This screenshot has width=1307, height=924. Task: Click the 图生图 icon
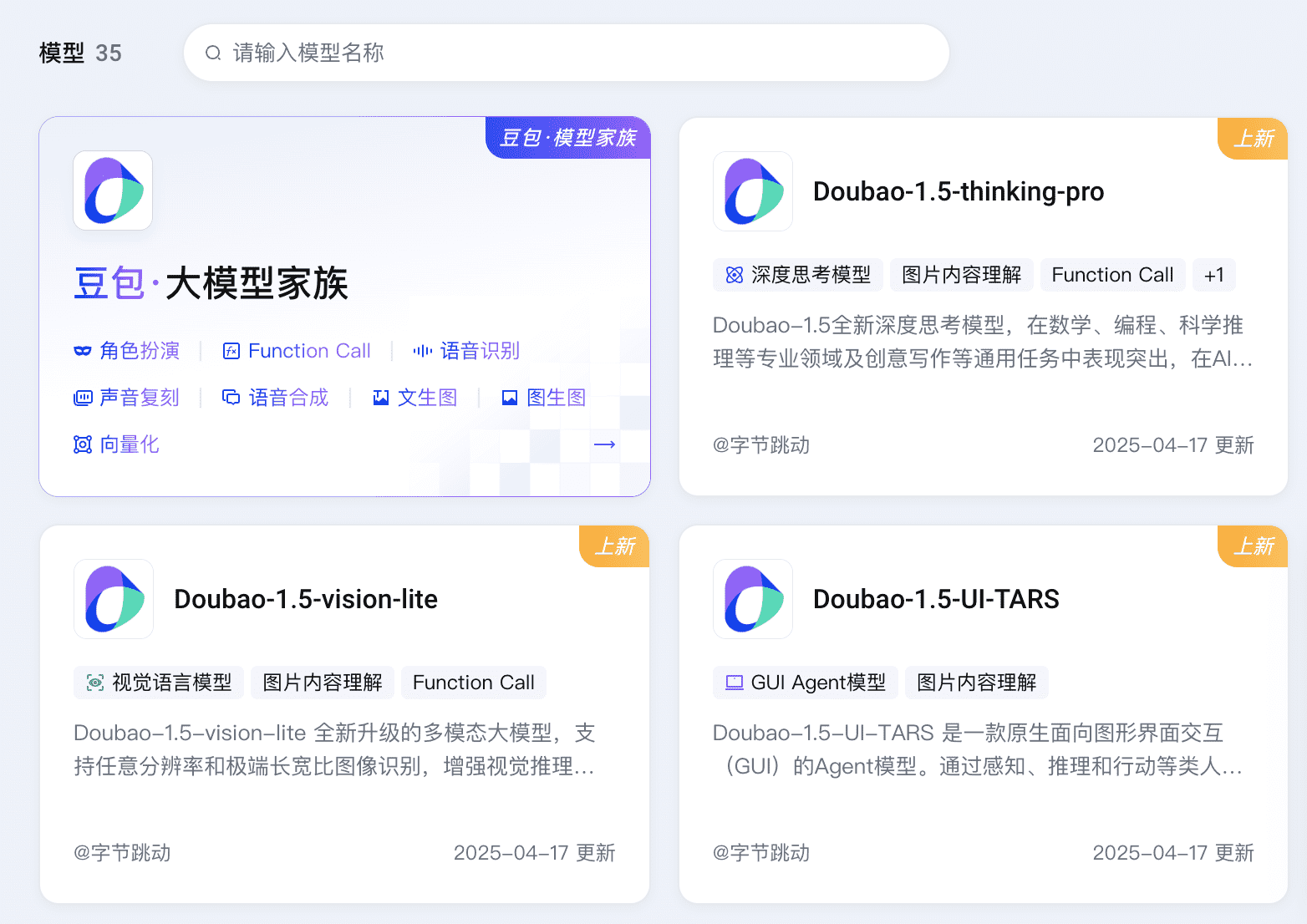pyautogui.click(x=510, y=398)
